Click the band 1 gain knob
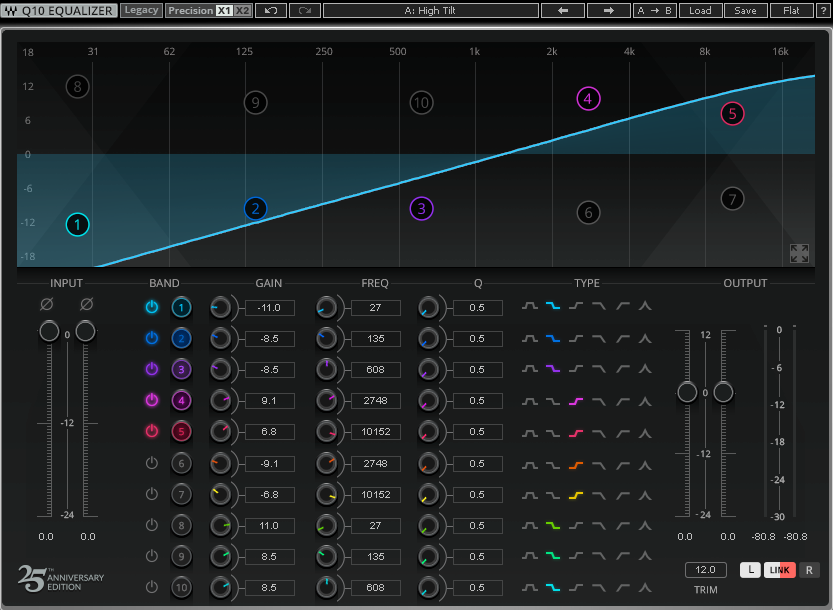The height and width of the screenshot is (610, 833). (x=220, y=308)
